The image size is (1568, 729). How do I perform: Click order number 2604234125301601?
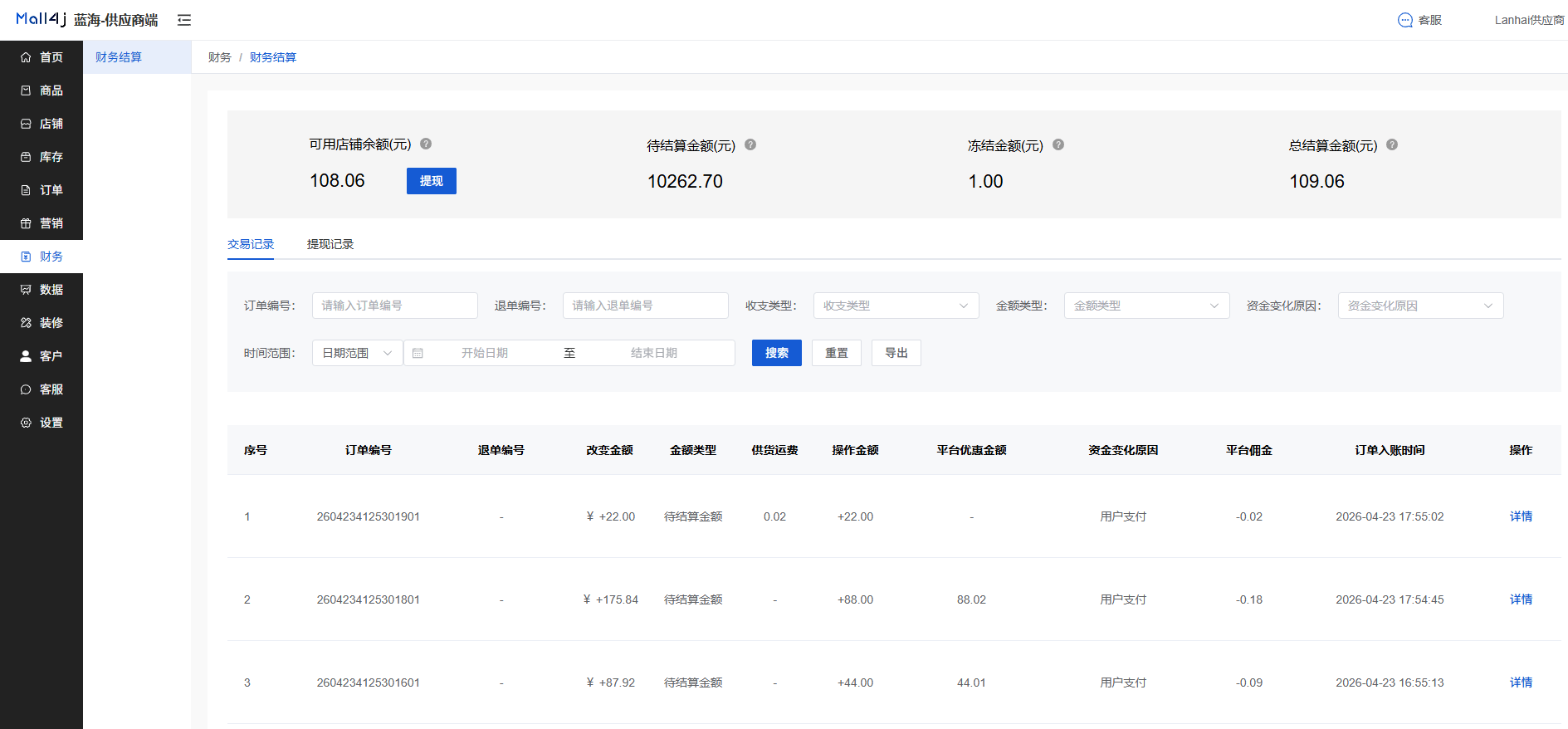tap(369, 683)
